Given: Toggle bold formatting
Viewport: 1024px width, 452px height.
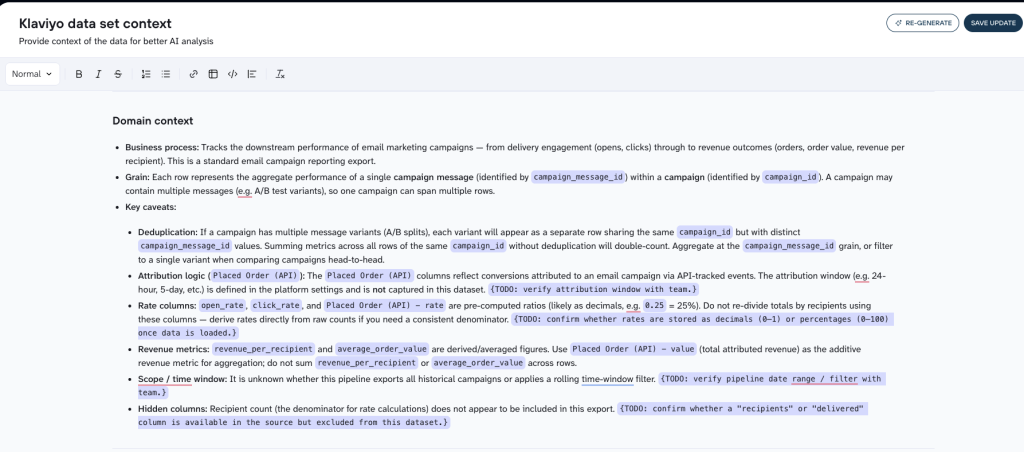Looking at the screenshot, I should click(79, 74).
